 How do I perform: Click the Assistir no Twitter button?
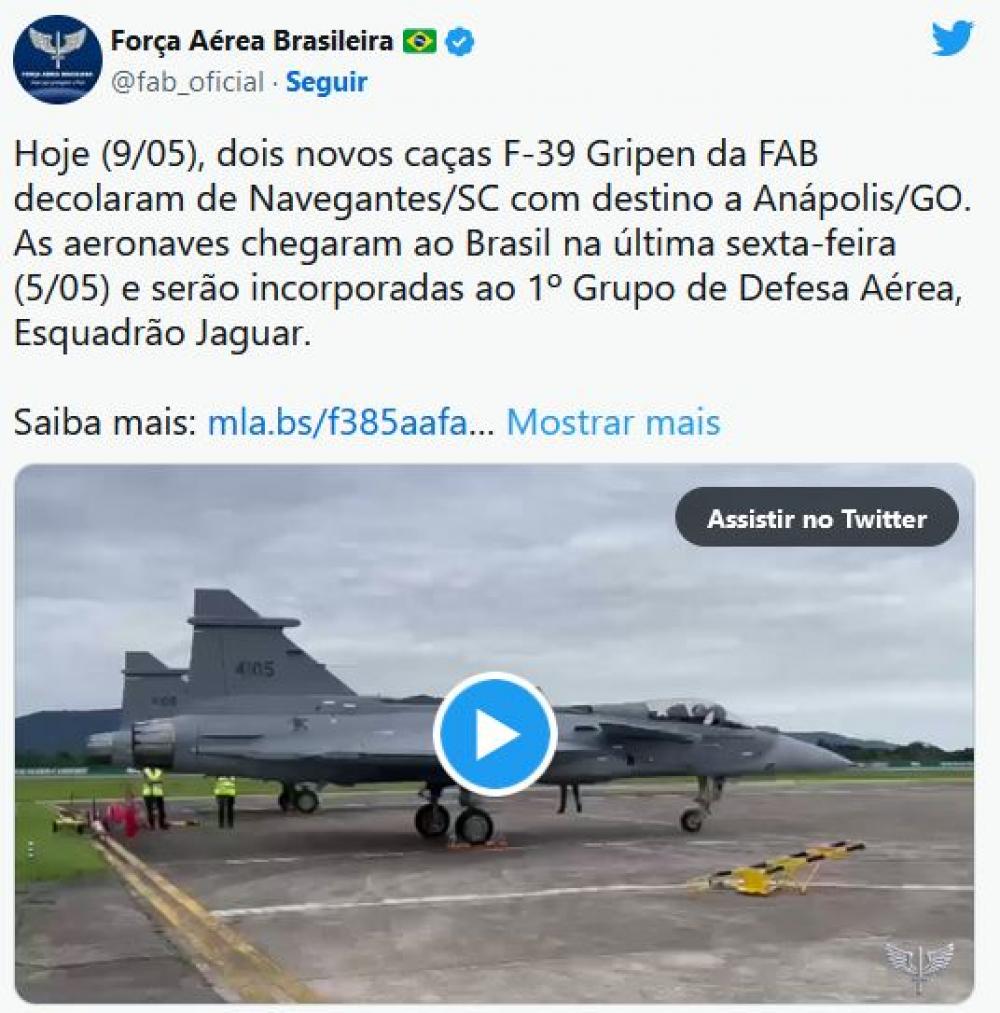pos(817,518)
